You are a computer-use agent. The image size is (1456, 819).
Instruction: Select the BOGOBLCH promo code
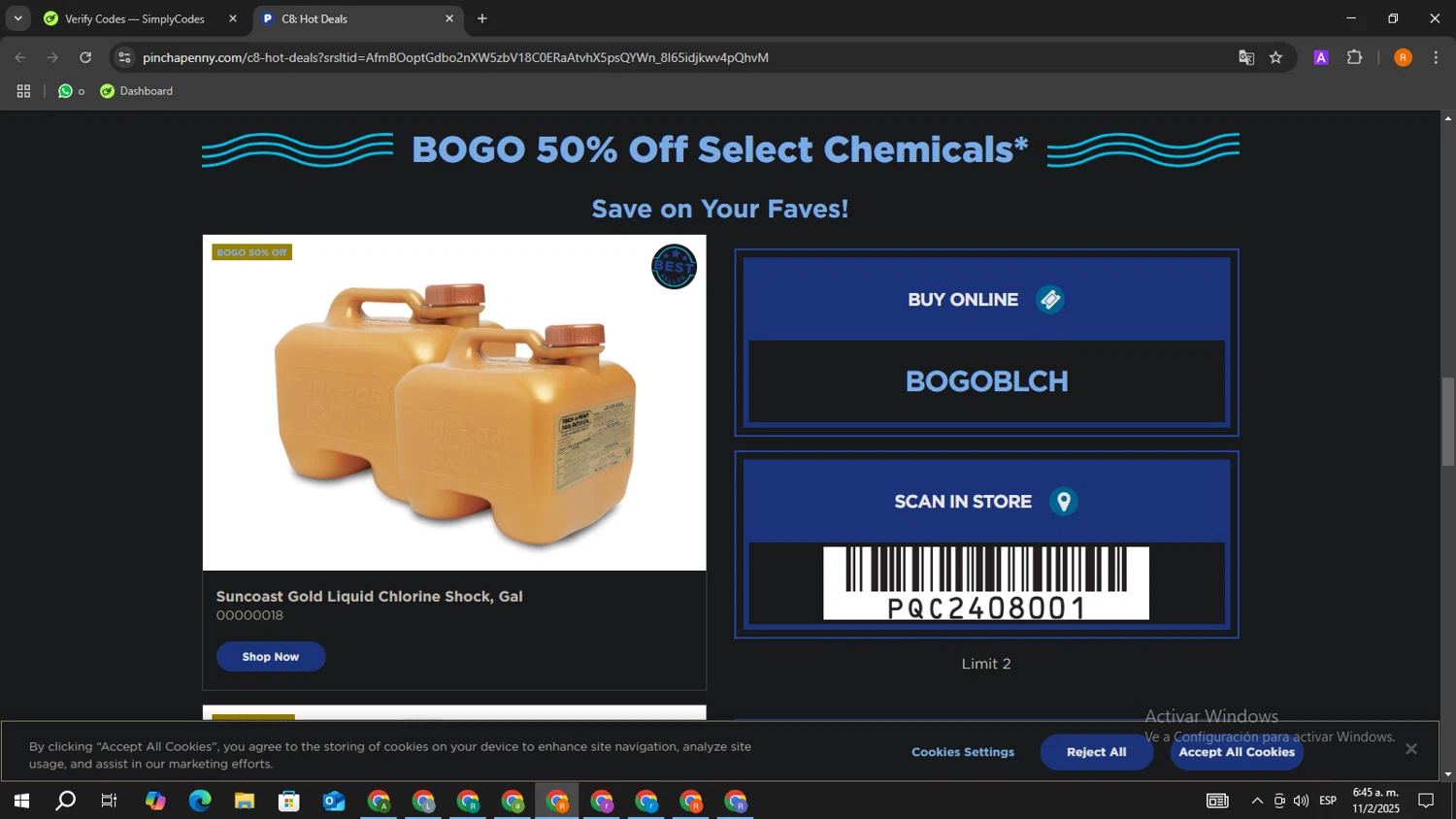986,381
